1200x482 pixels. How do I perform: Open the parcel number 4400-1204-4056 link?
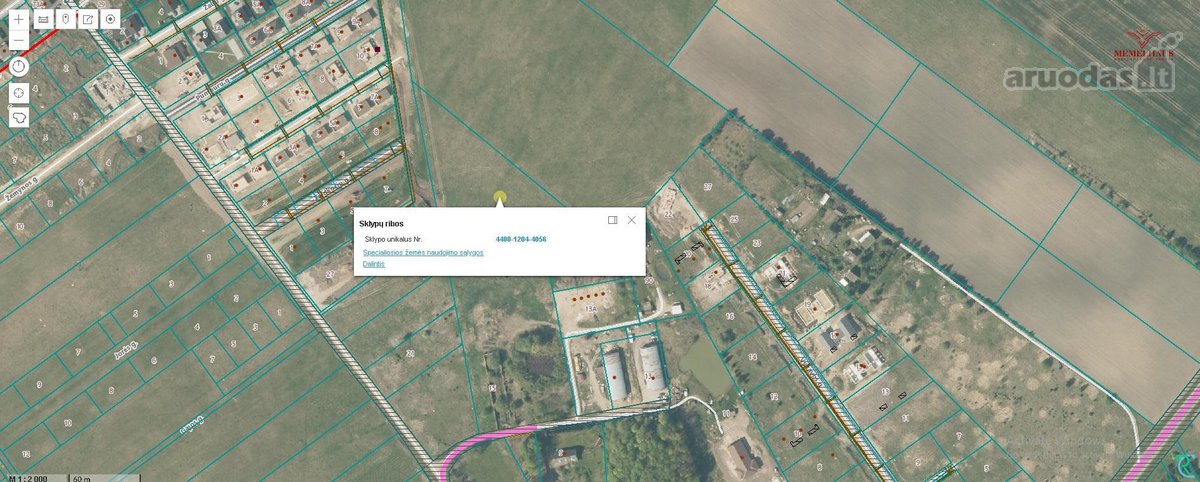521,240
